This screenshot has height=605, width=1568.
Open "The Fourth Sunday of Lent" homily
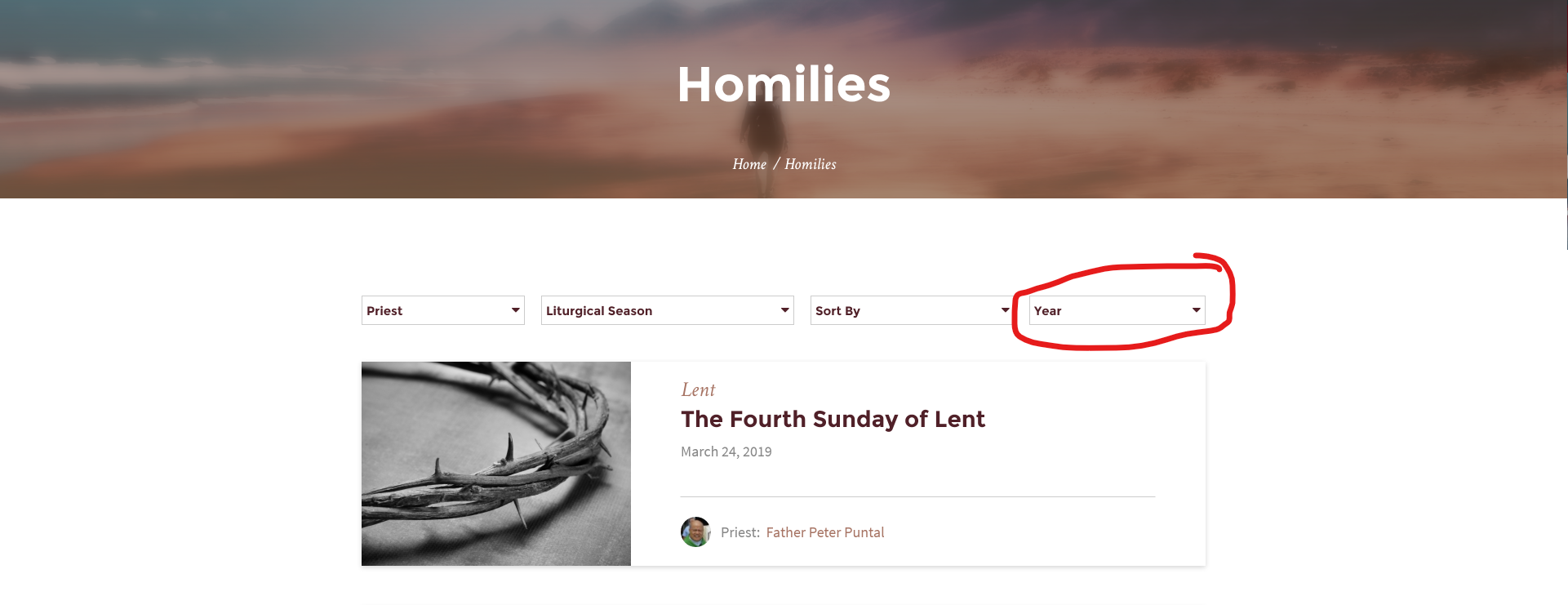tap(833, 419)
